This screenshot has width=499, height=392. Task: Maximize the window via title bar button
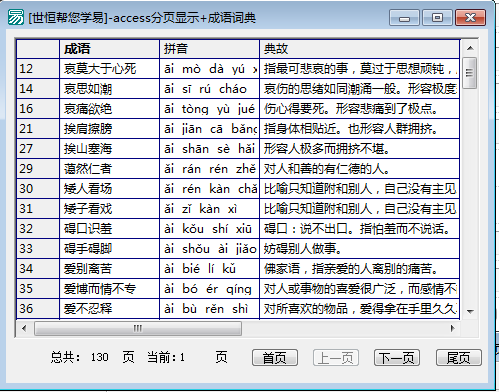(437, 17)
